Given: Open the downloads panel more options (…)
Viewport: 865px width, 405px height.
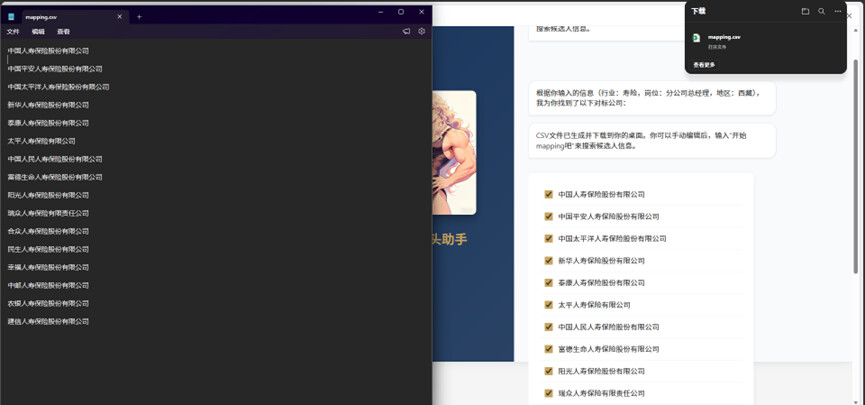Looking at the screenshot, I should 838,11.
